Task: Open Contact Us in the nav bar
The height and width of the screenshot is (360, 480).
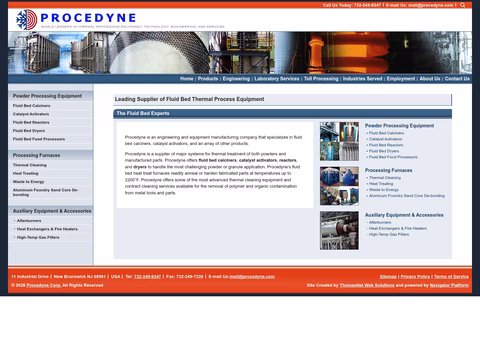Action: (x=457, y=79)
